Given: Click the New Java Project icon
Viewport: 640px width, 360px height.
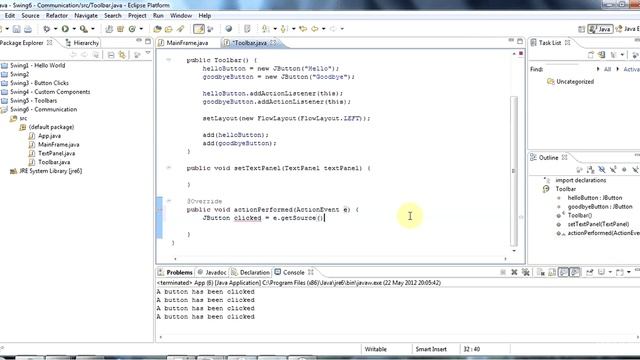Looking at the screenshot, I should pyautogui.click(x=109, y=29).
